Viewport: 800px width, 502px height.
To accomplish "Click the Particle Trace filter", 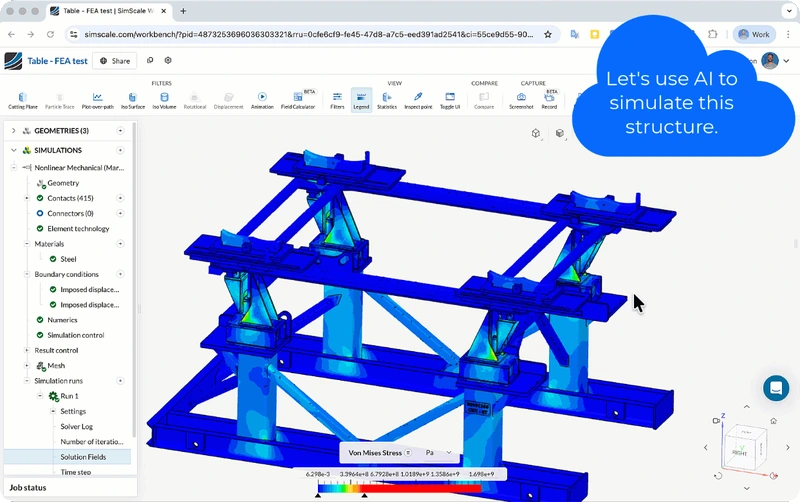I will point(60,100).
